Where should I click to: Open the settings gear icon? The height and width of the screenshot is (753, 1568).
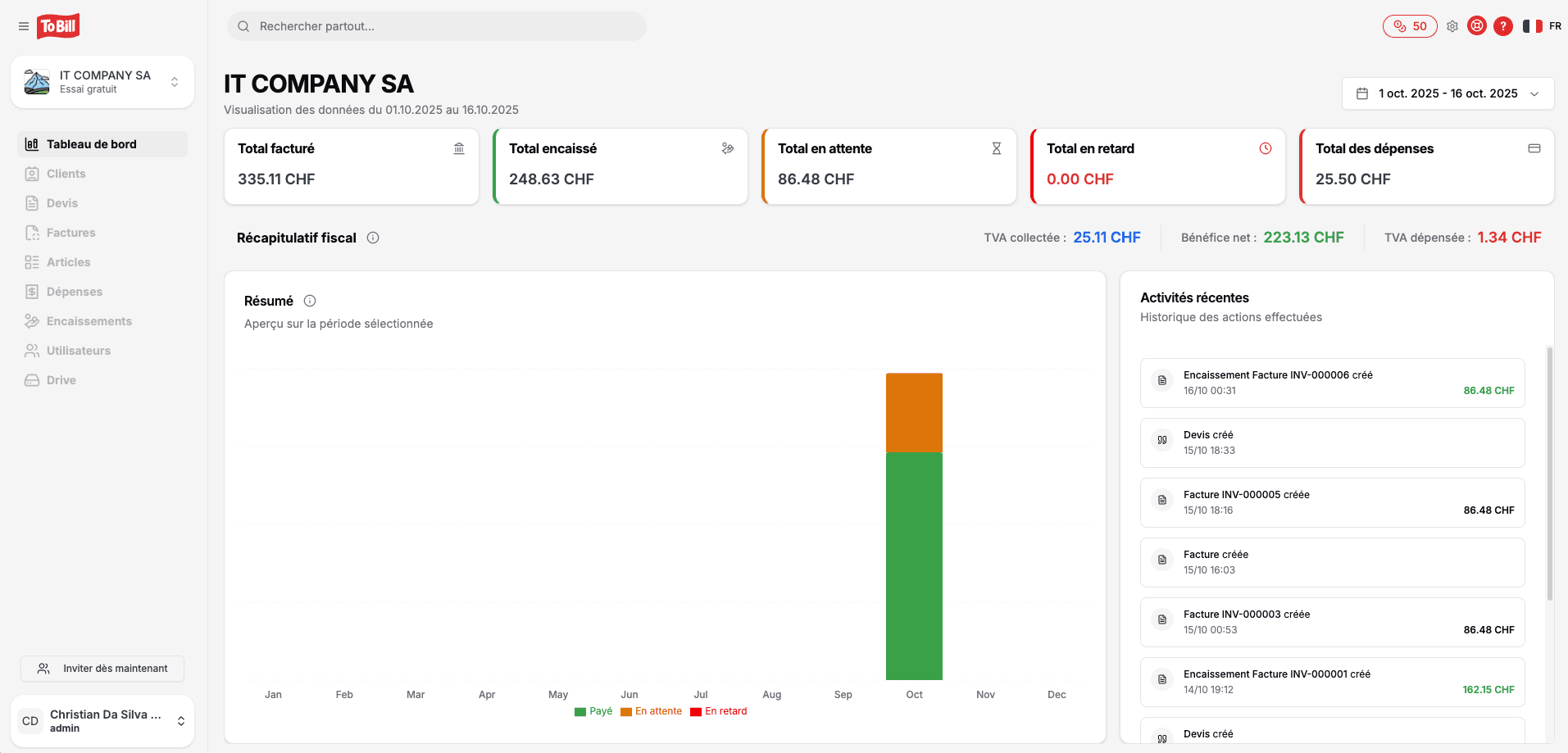(1452, 26)
